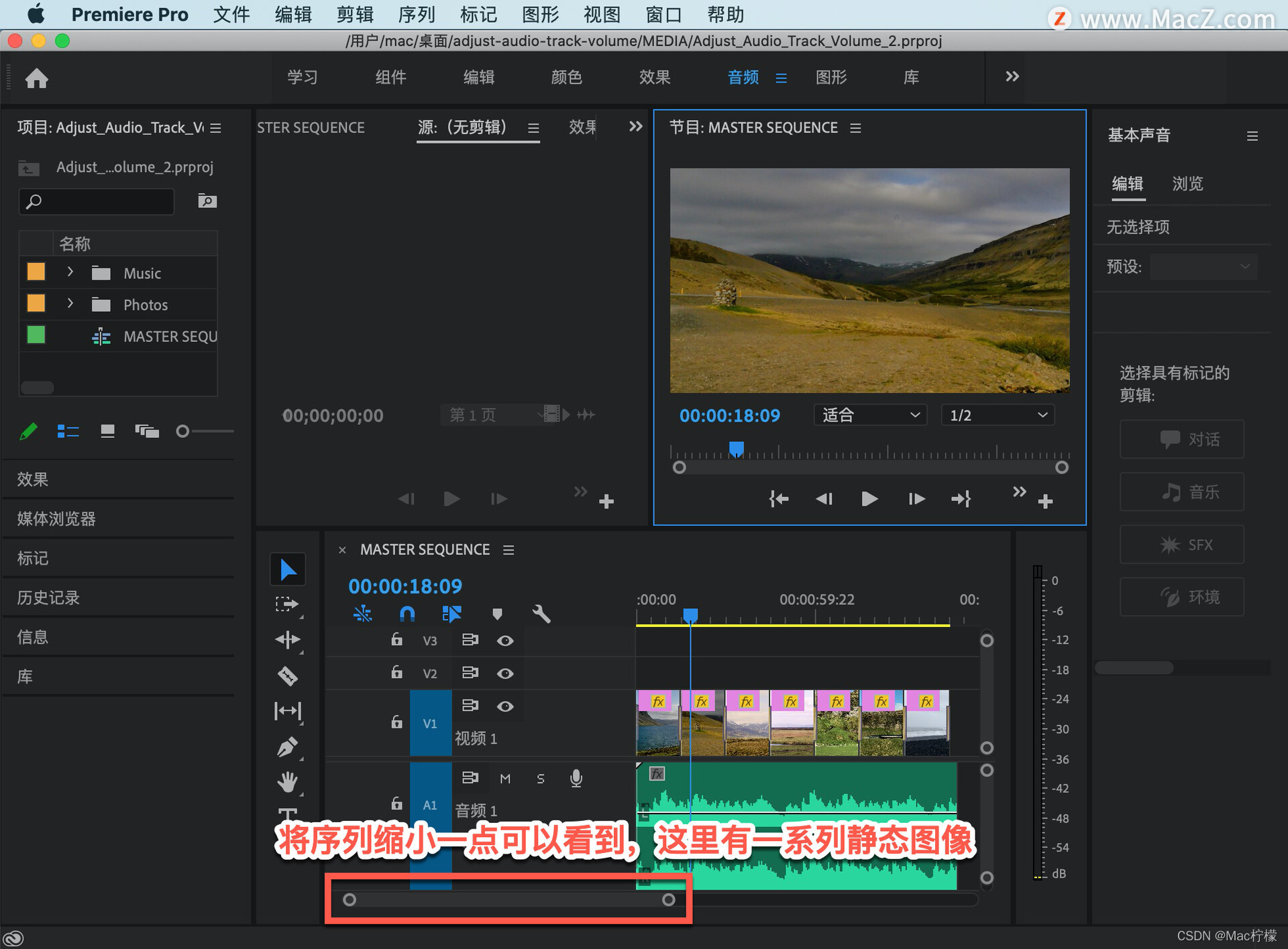
Task: Click the add marker icon in timeline
Action: (x=497, y=614)
